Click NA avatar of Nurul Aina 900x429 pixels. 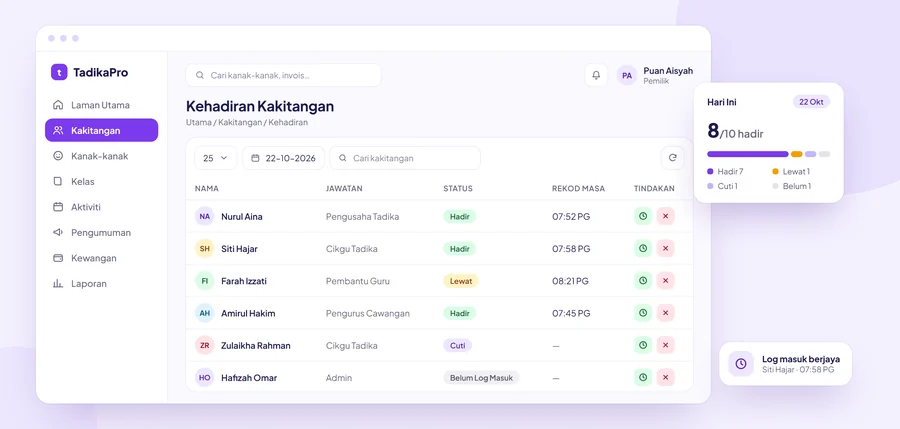coord(204,217)
